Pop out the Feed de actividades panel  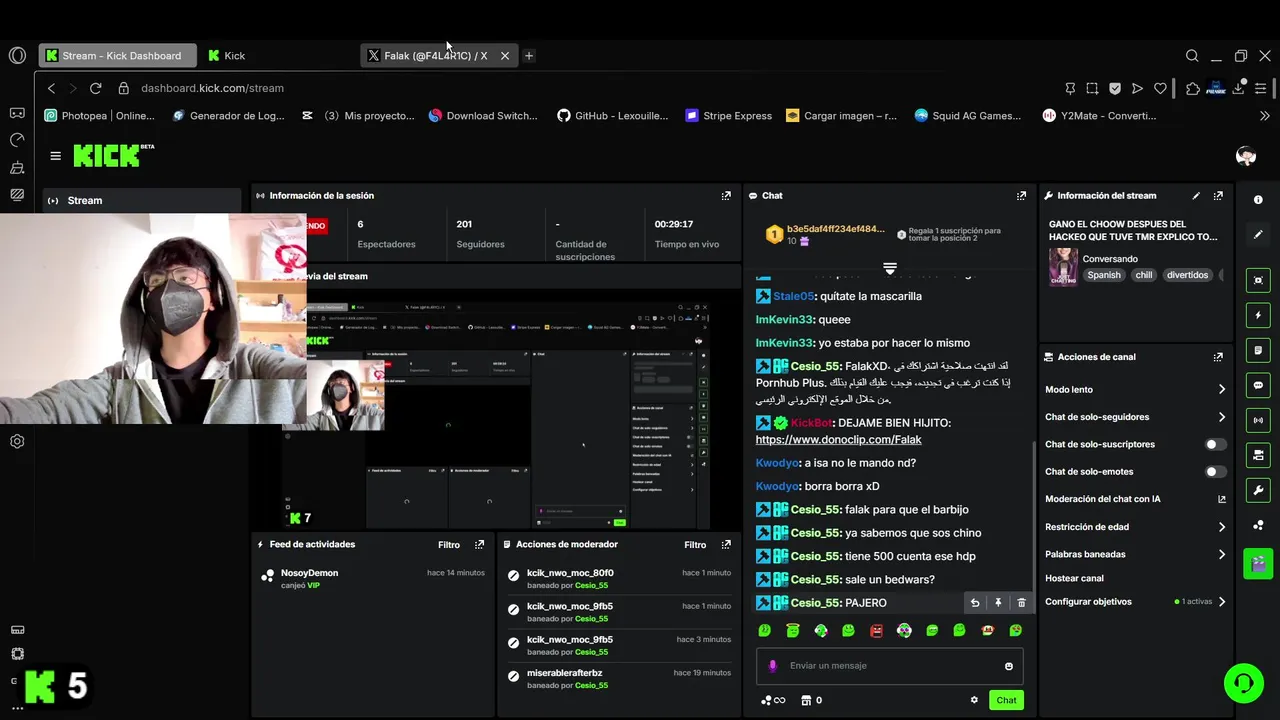pyautogui.click(x=479, y=545)
